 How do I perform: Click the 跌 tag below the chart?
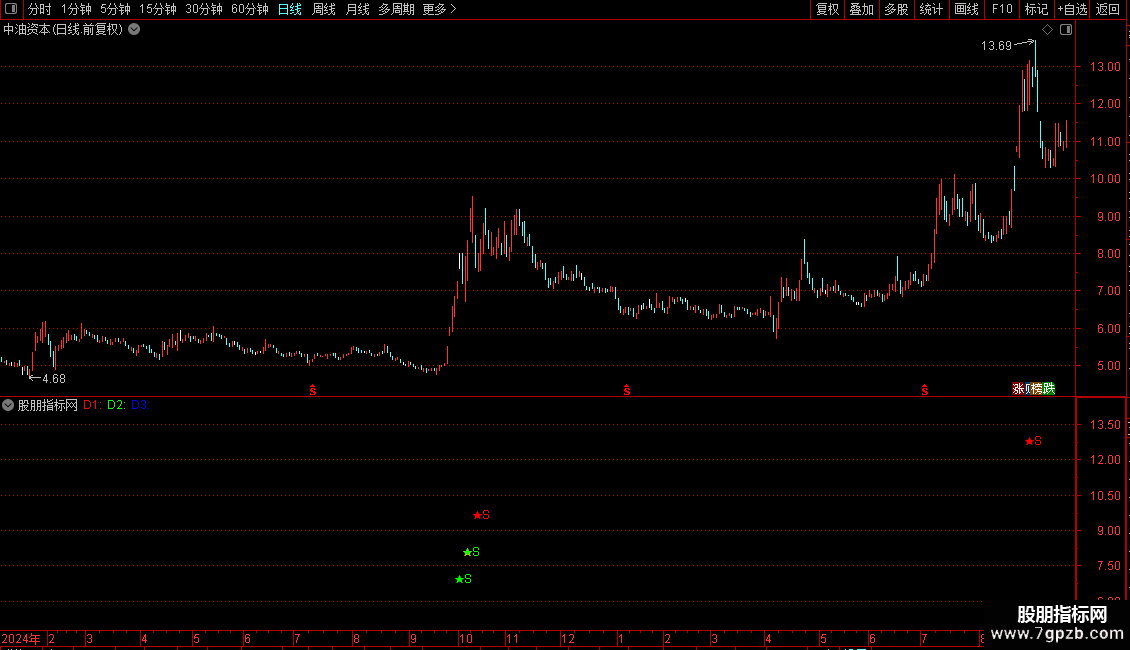[1049, 389]
